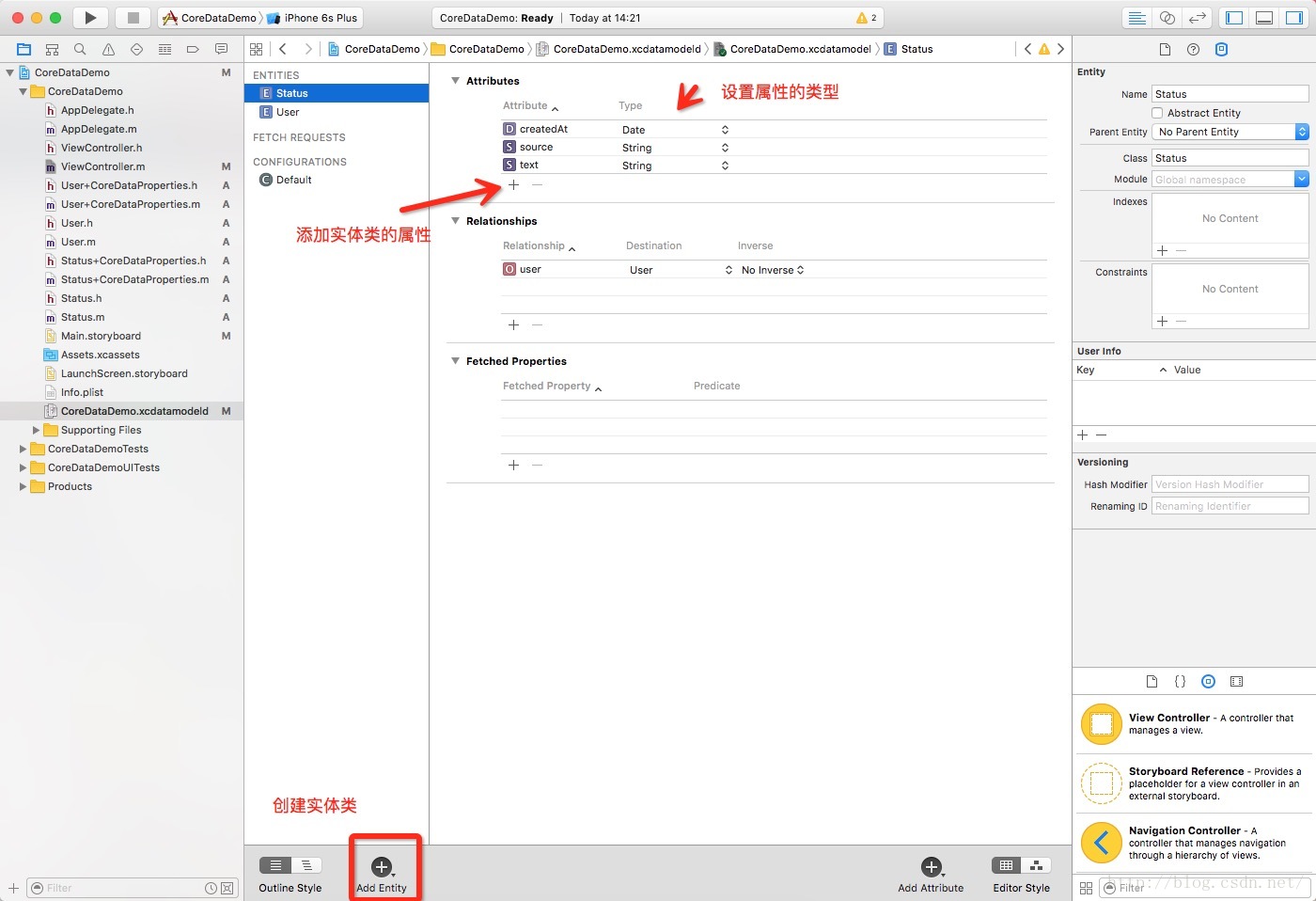Click the Add Attribute icon

pos(931,867)
